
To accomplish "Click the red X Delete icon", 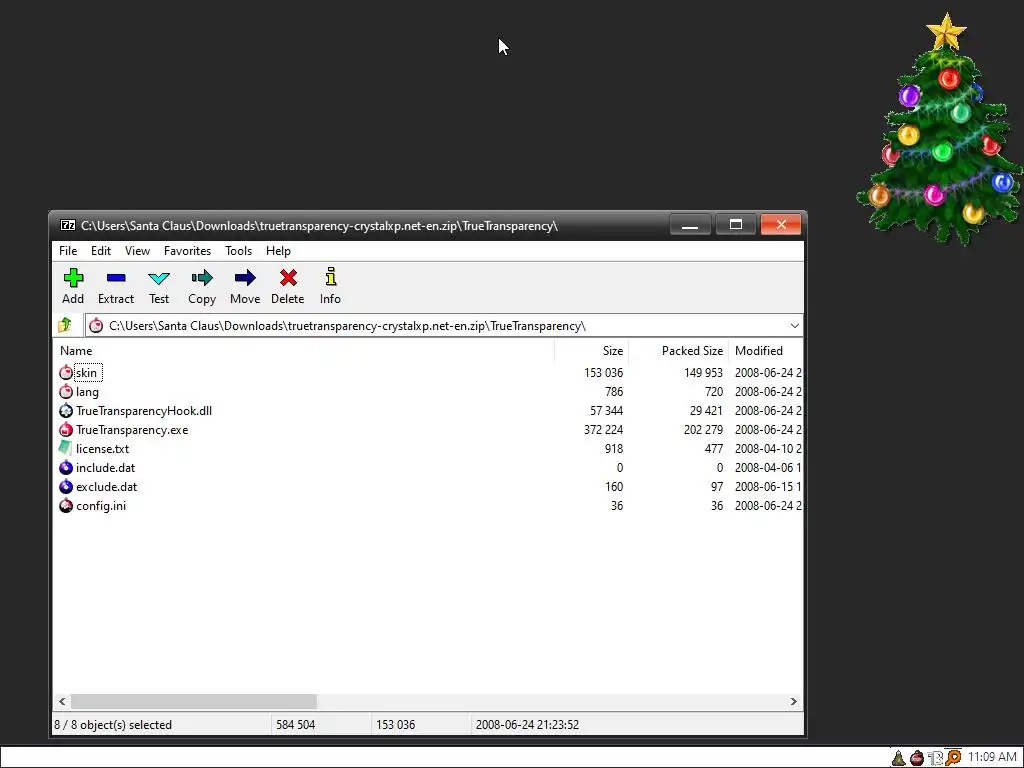I will 288,278.
